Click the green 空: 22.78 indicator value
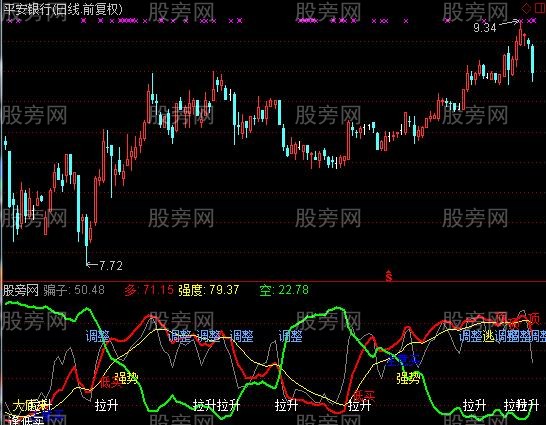 pyautogui.click(x=284, y=290)
